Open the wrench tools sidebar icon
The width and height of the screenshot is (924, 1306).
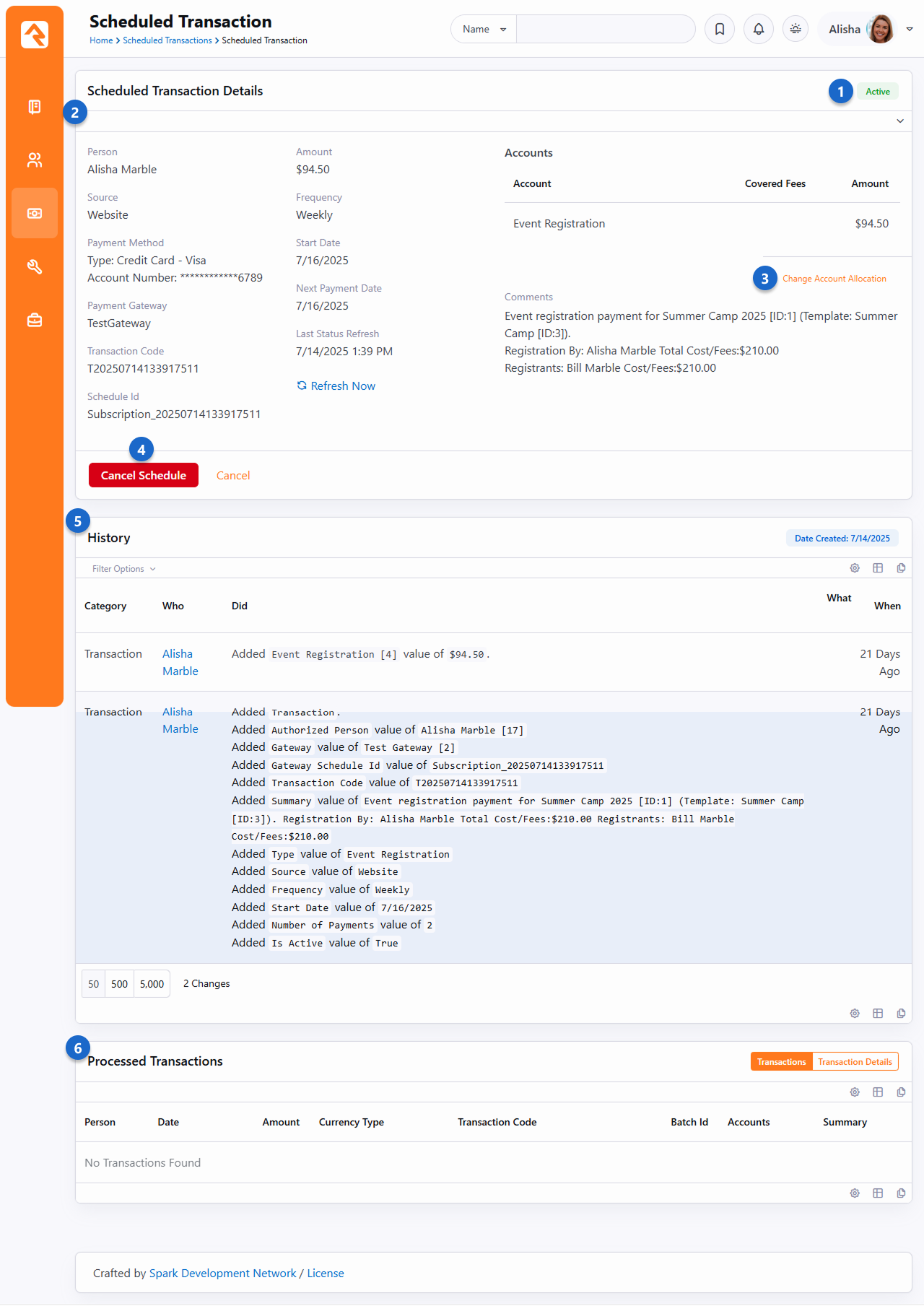[35, 267]
